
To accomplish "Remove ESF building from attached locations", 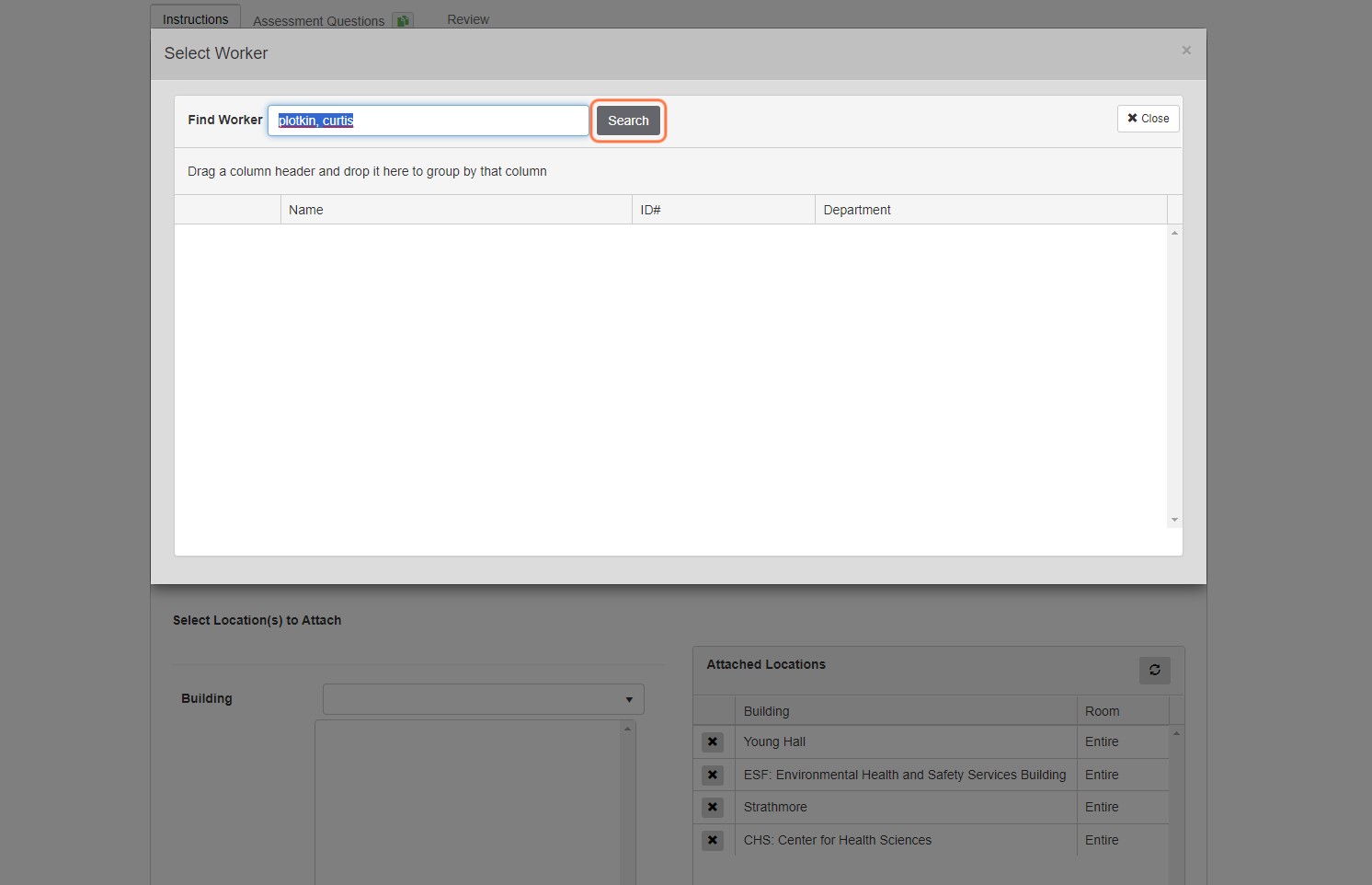I will click(713, 775).
